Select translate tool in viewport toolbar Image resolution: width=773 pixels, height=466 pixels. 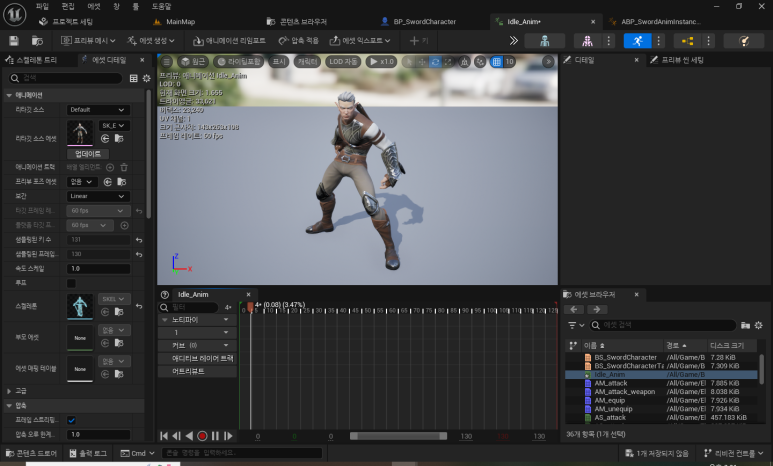422,62
